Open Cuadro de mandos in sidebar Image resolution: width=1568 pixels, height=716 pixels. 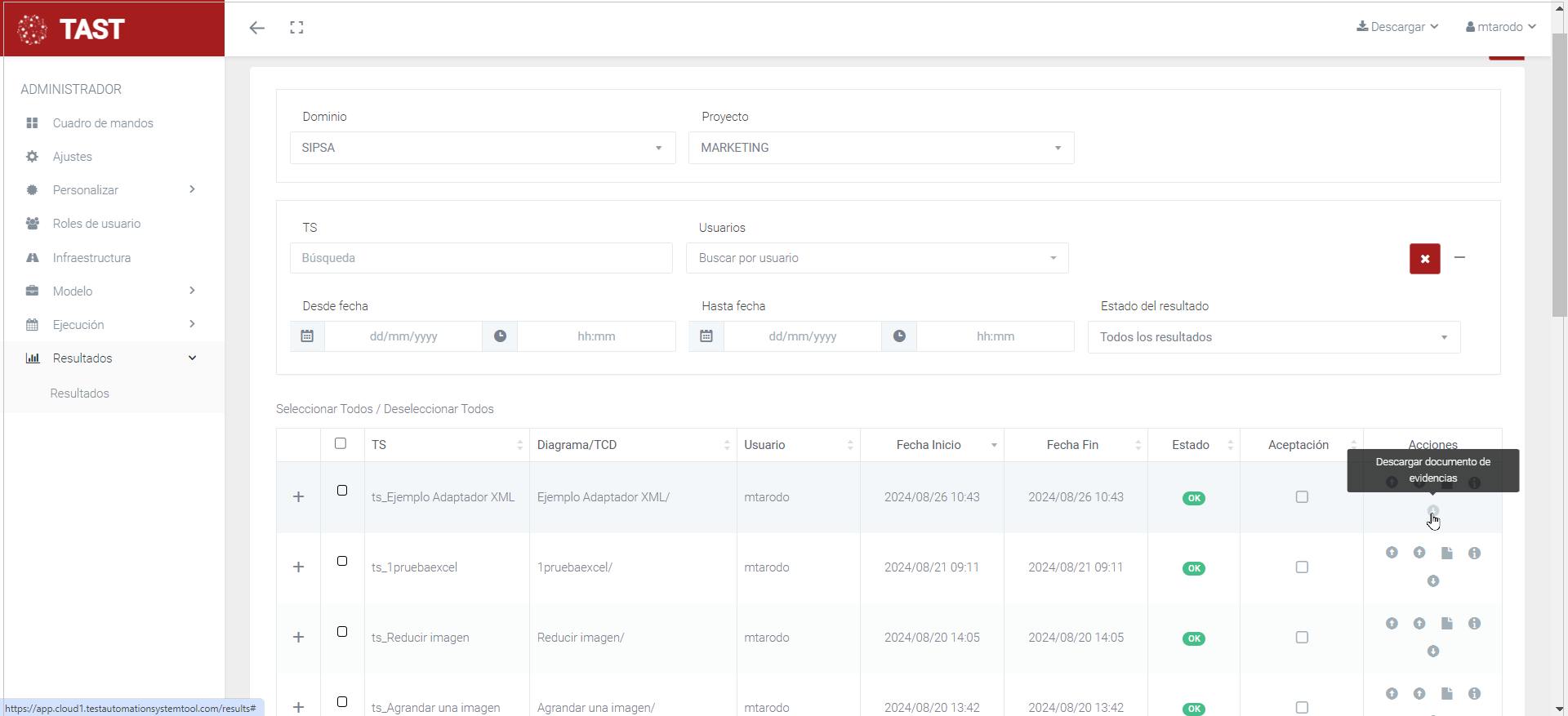pos(103,123)
